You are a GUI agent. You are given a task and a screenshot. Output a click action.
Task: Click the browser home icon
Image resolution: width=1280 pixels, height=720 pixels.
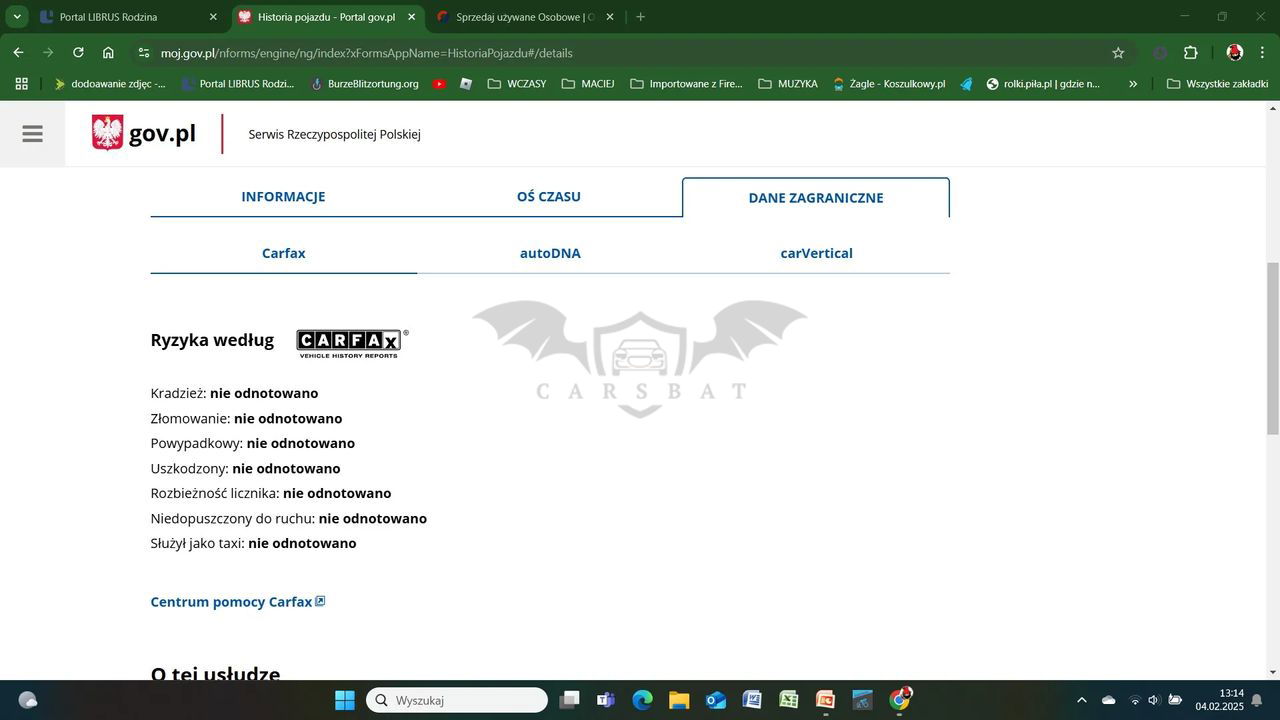pyautogui.click(x=108, y=53)
